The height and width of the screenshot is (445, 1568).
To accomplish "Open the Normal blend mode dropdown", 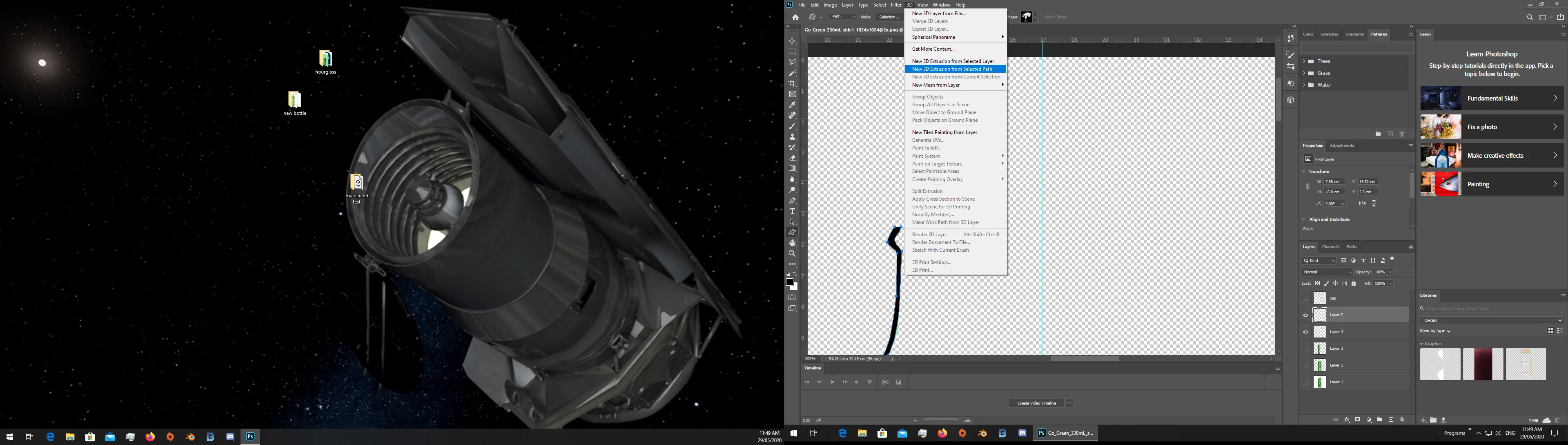I will pos(1327,272).
